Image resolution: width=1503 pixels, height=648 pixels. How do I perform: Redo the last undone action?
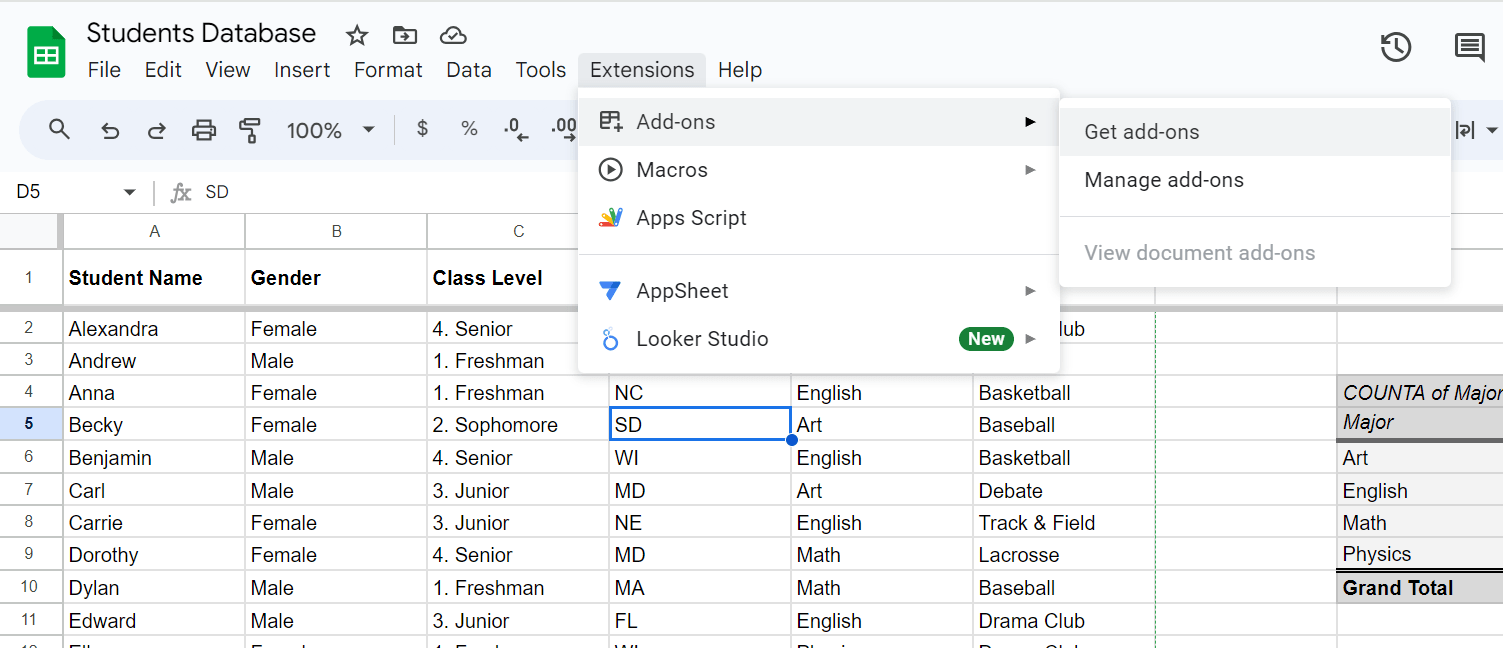click(157, 130)
